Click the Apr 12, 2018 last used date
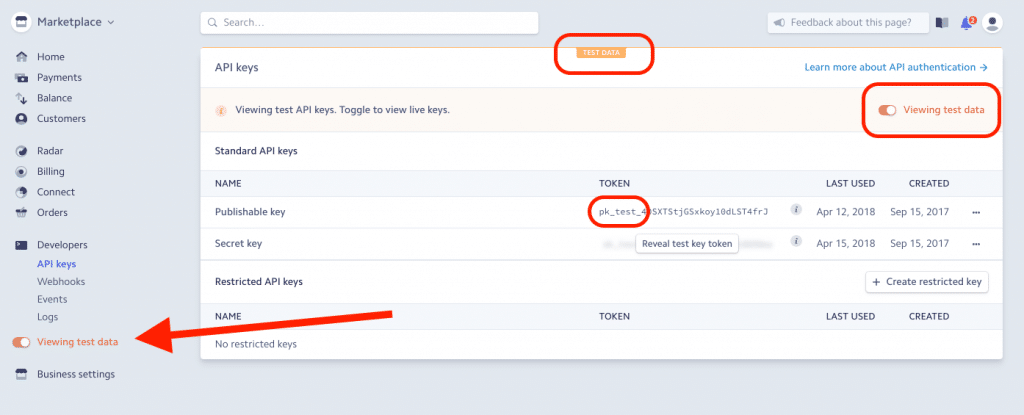The height and width of the screenshot is (415, 1024). 846,212
